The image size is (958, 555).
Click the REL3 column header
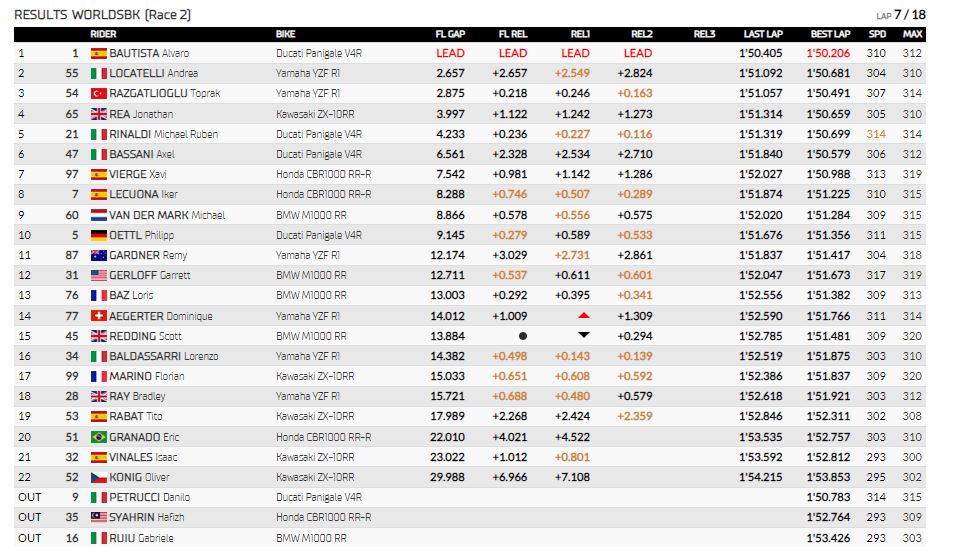704,34
